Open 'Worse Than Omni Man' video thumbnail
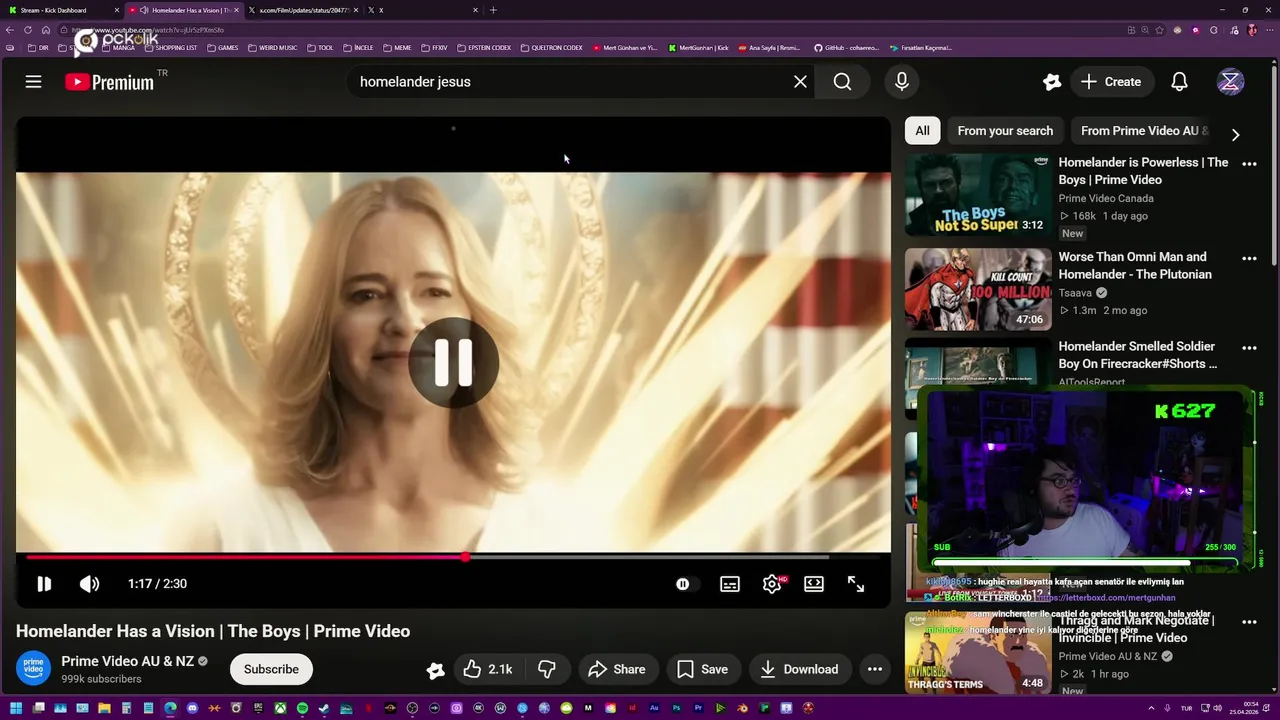1280x720 pixels. (978, 289)
